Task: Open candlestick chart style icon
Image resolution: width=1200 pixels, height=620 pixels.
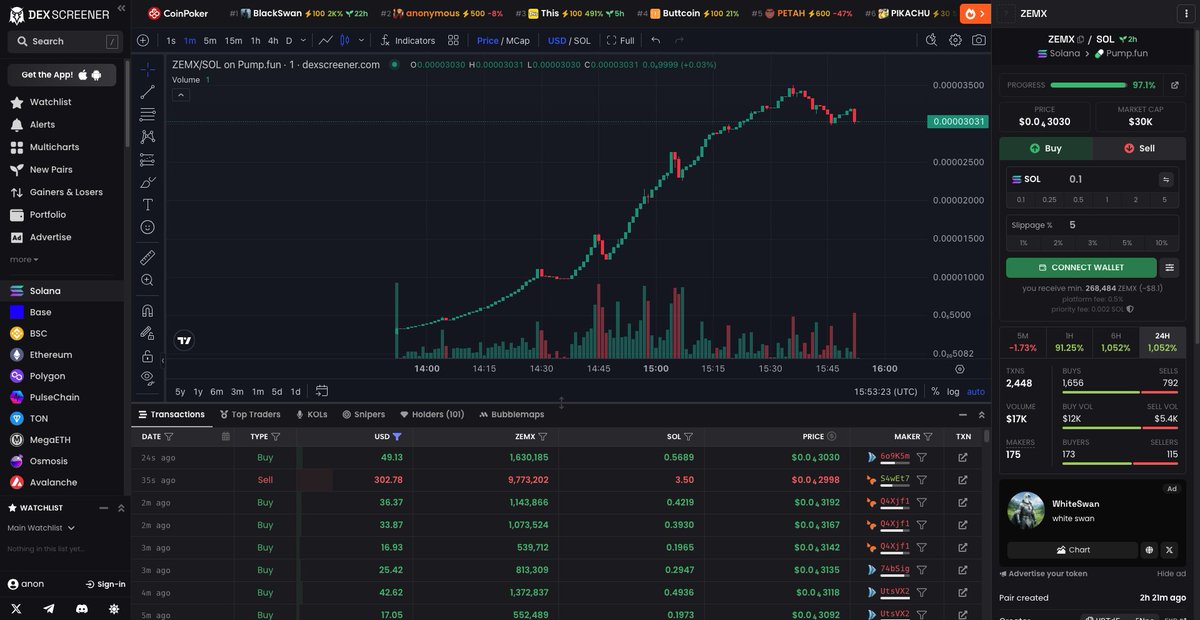Action: coord(346,40)
